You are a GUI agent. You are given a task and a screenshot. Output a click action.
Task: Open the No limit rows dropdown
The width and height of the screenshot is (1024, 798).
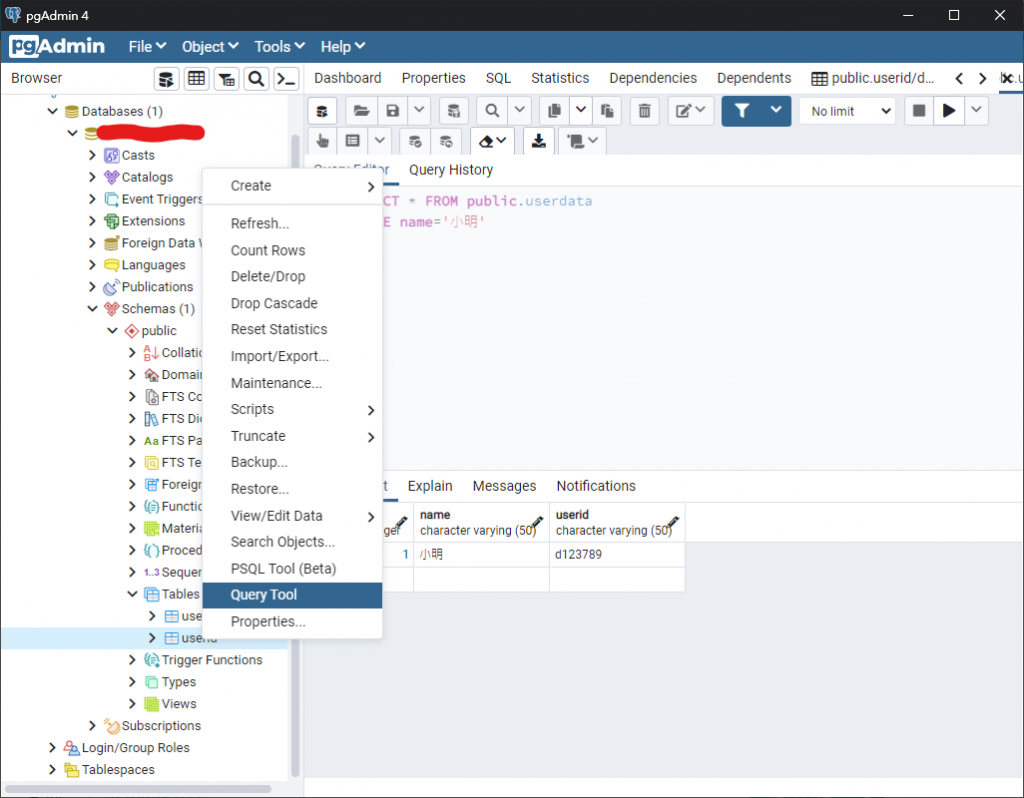(848, 111)
